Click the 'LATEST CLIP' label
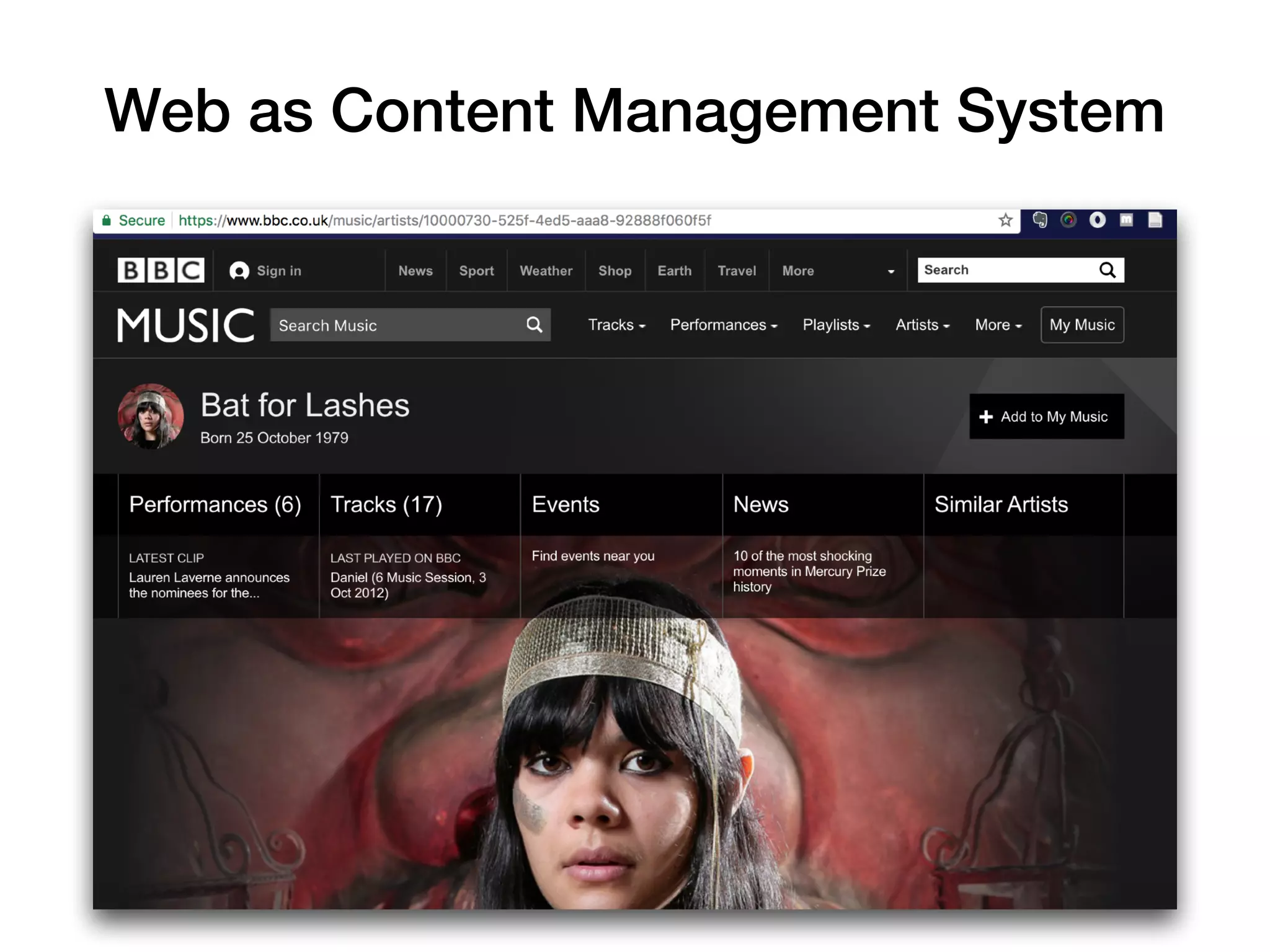Viewport: 1270px width, 952px height. click(x=166, y=558)
